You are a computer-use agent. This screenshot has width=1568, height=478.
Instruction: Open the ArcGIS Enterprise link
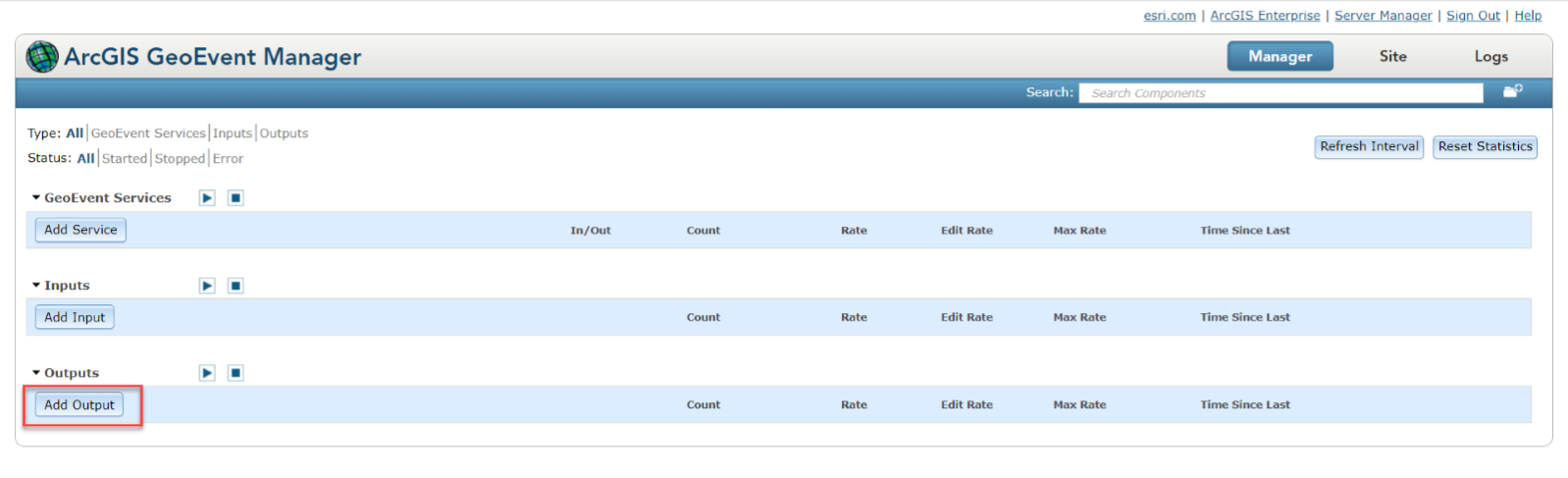tap(1265, 16)
